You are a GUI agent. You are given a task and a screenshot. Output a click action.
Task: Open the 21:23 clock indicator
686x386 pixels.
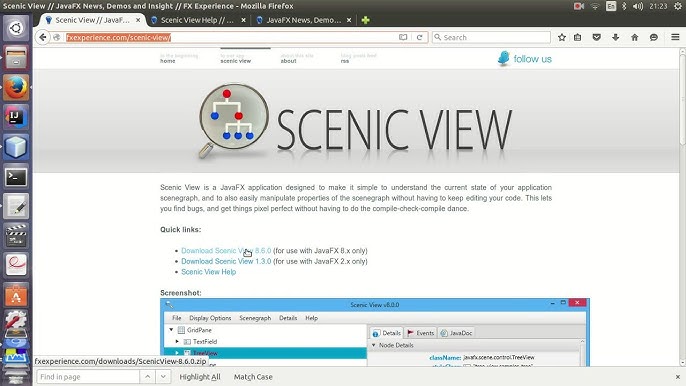(658, 6)
